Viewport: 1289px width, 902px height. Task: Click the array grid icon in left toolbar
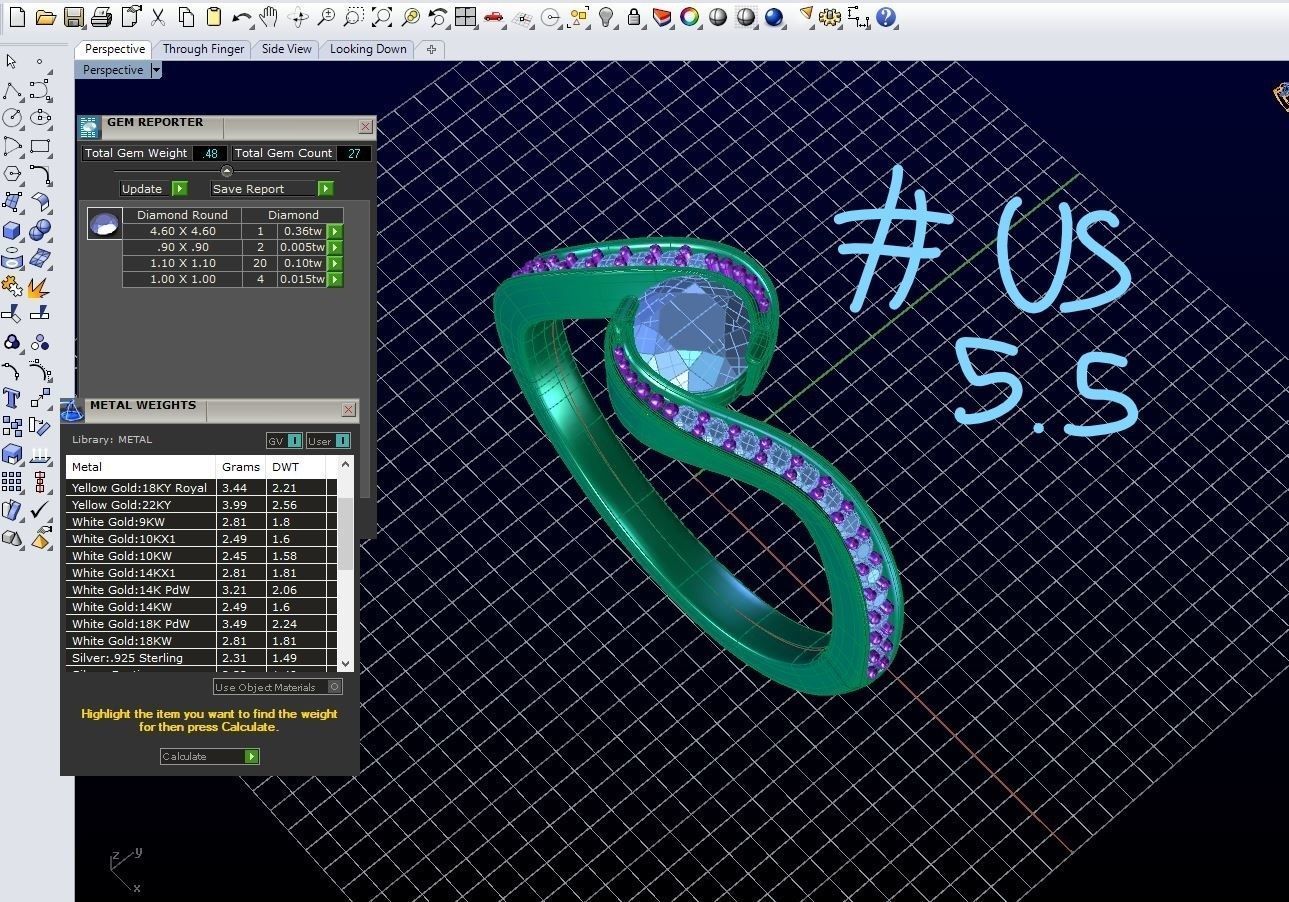11,482
